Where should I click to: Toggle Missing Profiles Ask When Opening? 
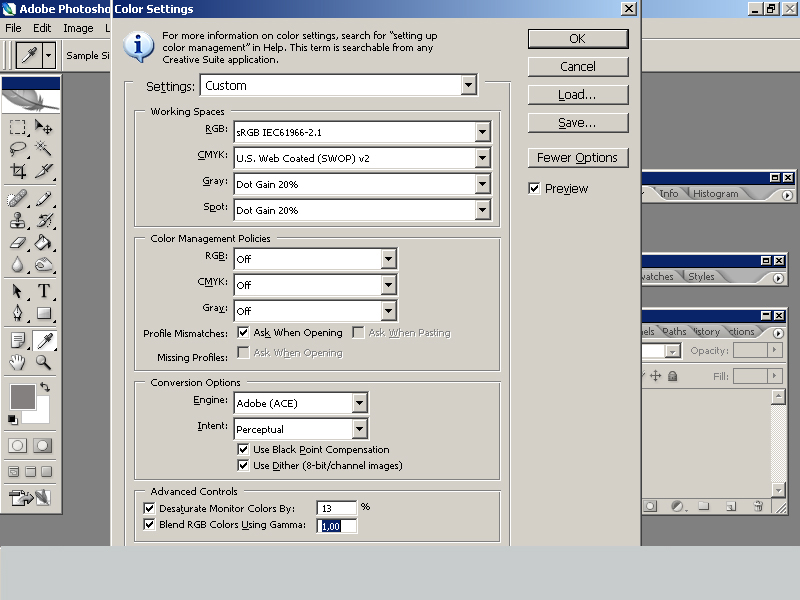pyautogui.click(x=243, y=353)
